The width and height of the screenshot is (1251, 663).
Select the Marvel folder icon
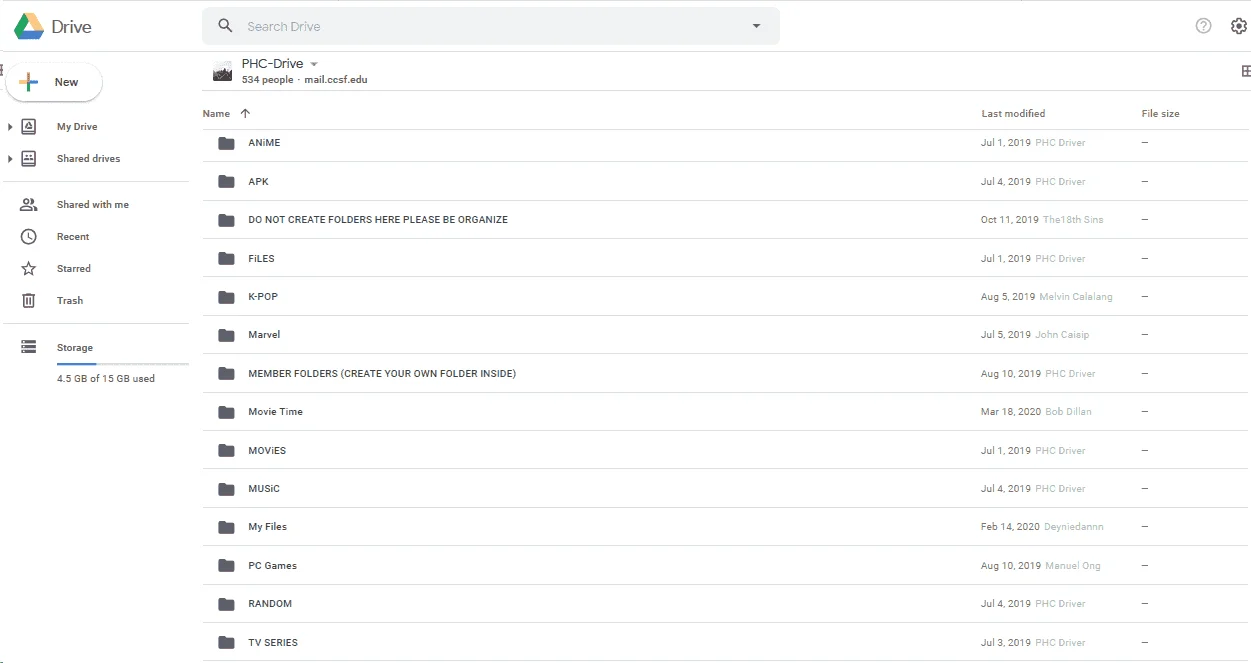pyautogui.click(x=226, y=335)
